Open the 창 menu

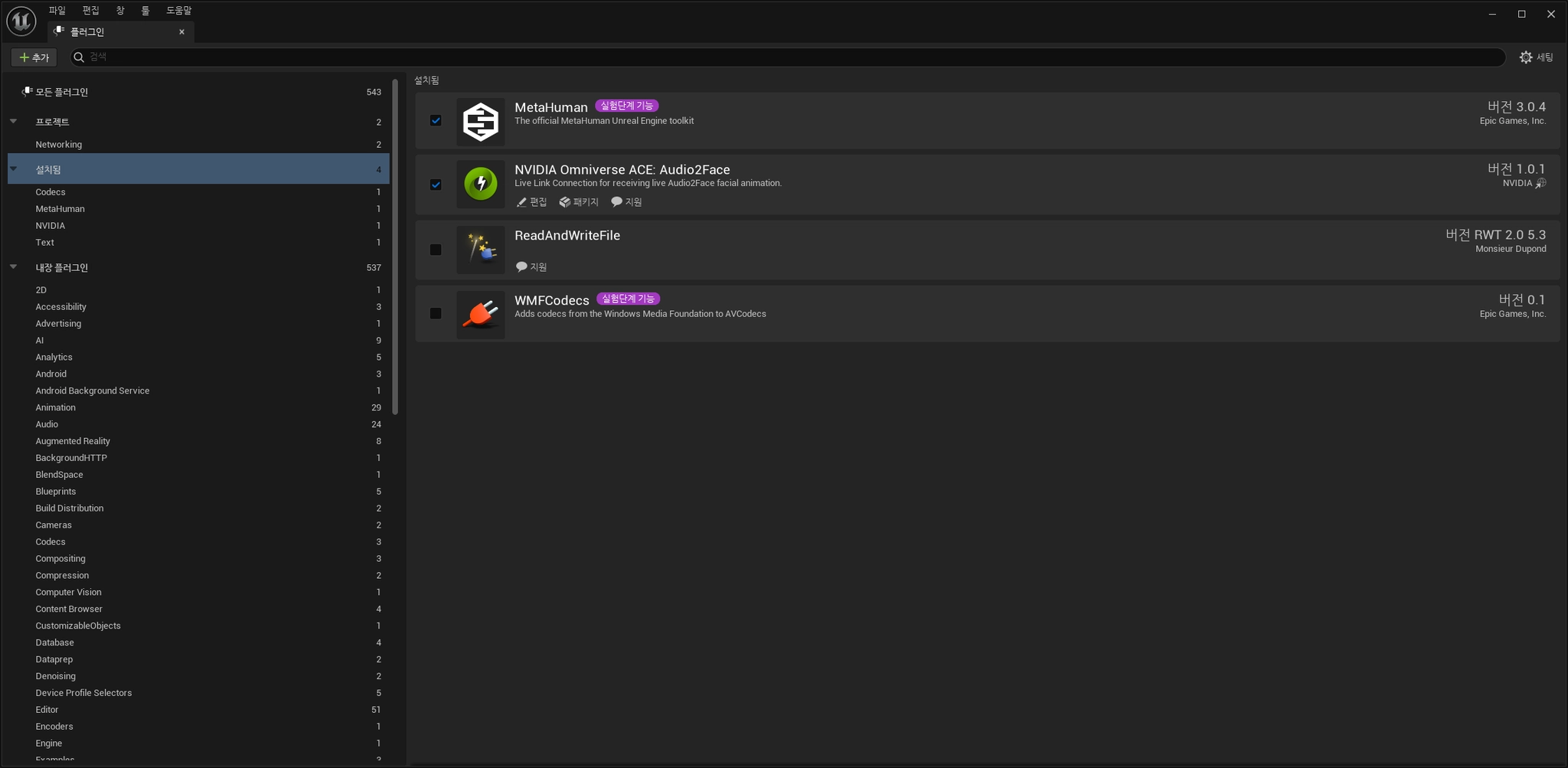point(120,11)
